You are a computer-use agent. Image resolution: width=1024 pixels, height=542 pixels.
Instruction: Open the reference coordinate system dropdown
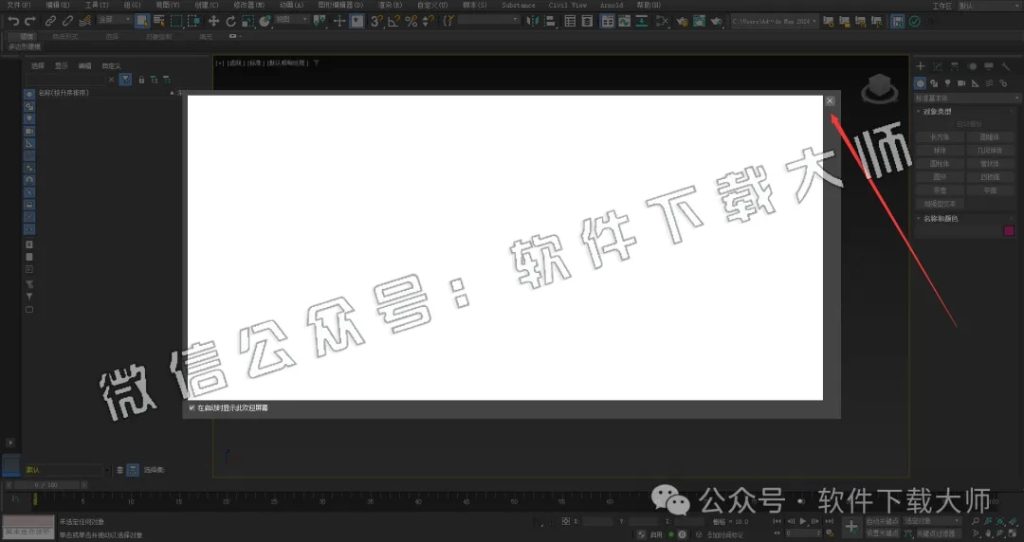(291, 20)
